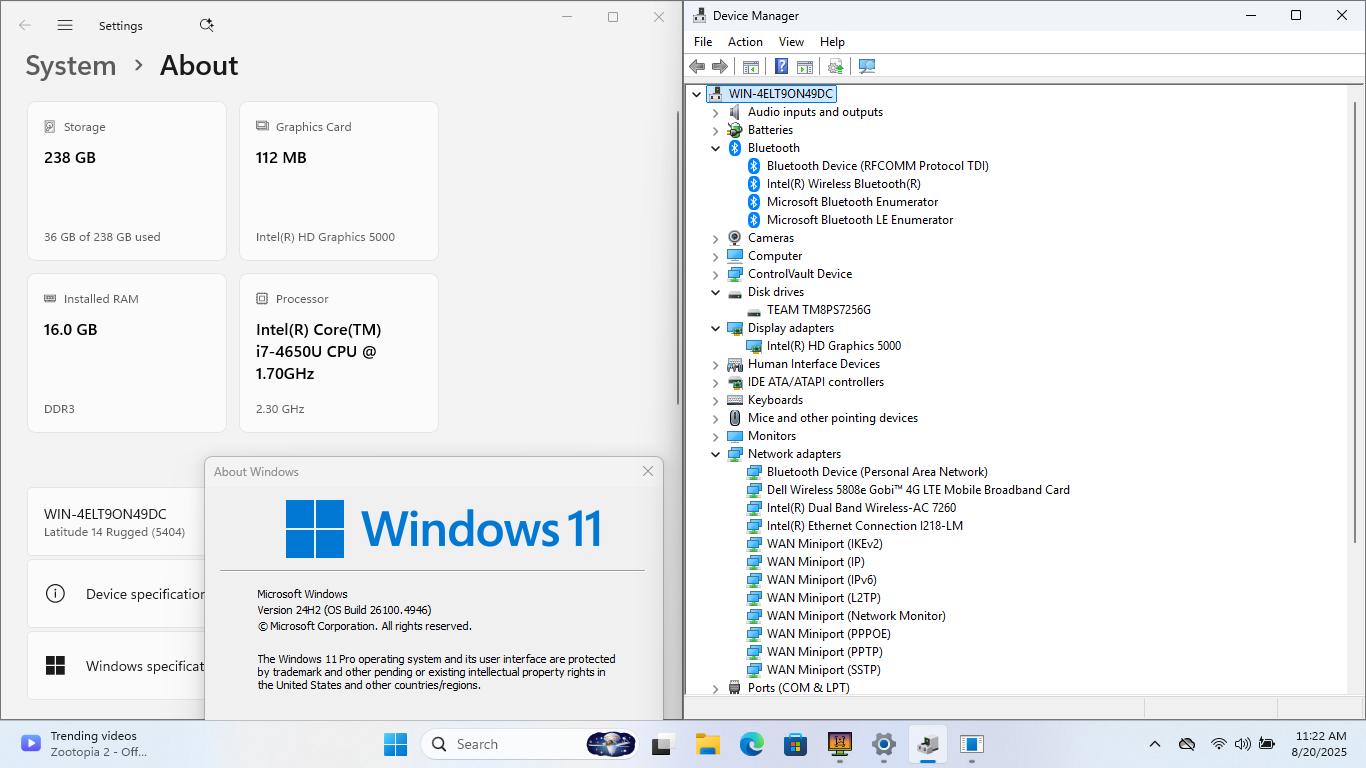Open the Settings hamburger navigation menu
Image resolution: width=1366 pixels, height=768 pixels.
click(65, 25)
